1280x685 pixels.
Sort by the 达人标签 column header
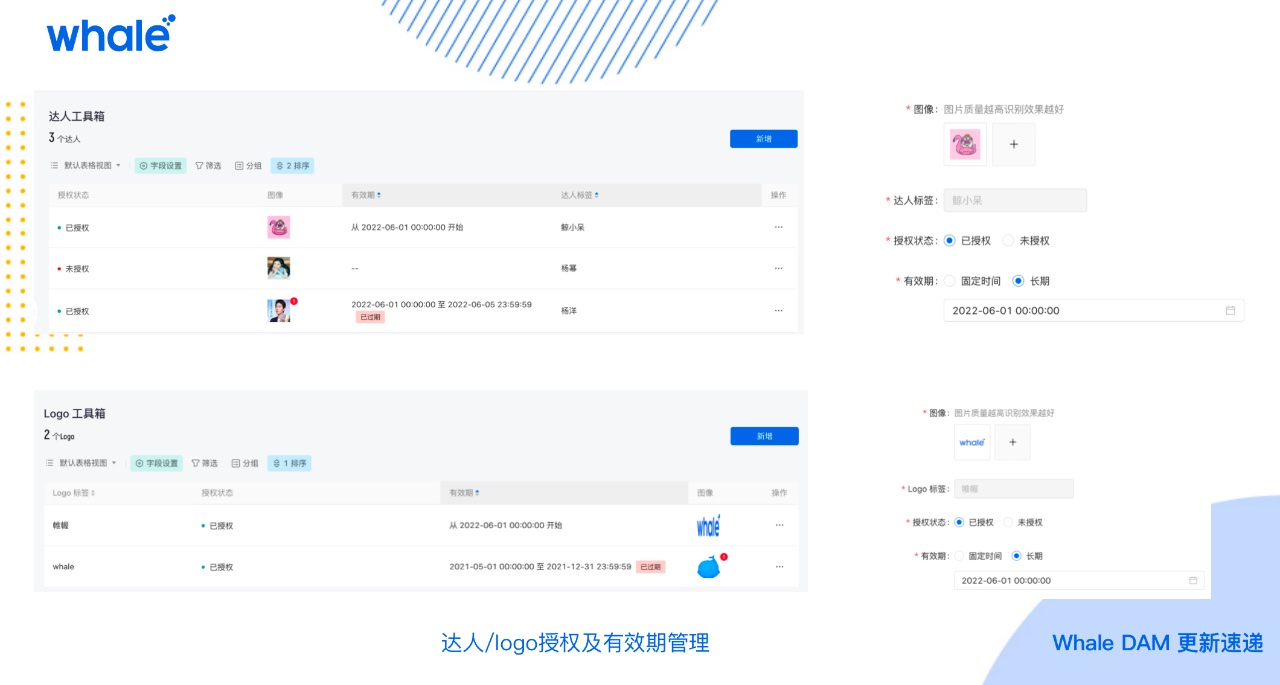click(x=580, y=195)
